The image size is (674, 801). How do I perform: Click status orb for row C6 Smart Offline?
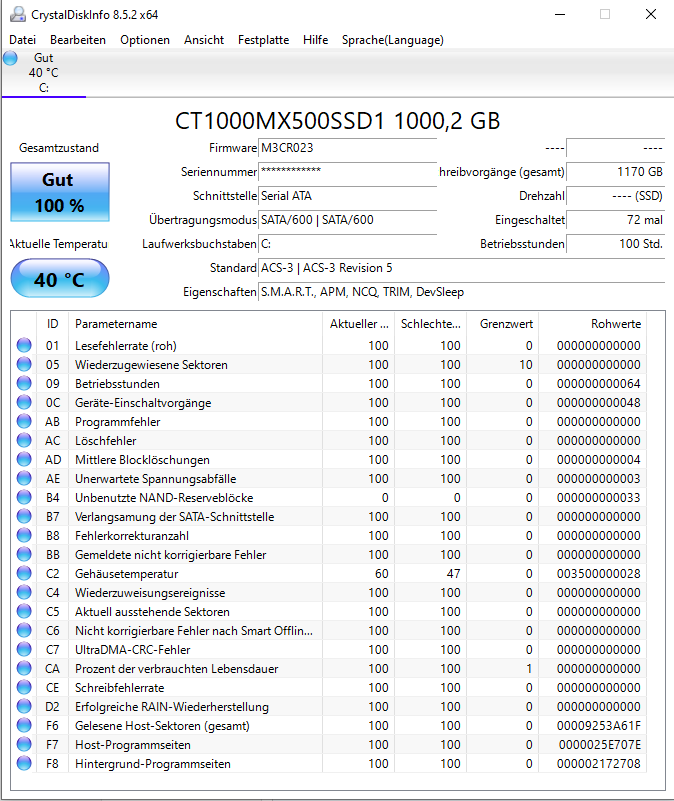[24, 630]
